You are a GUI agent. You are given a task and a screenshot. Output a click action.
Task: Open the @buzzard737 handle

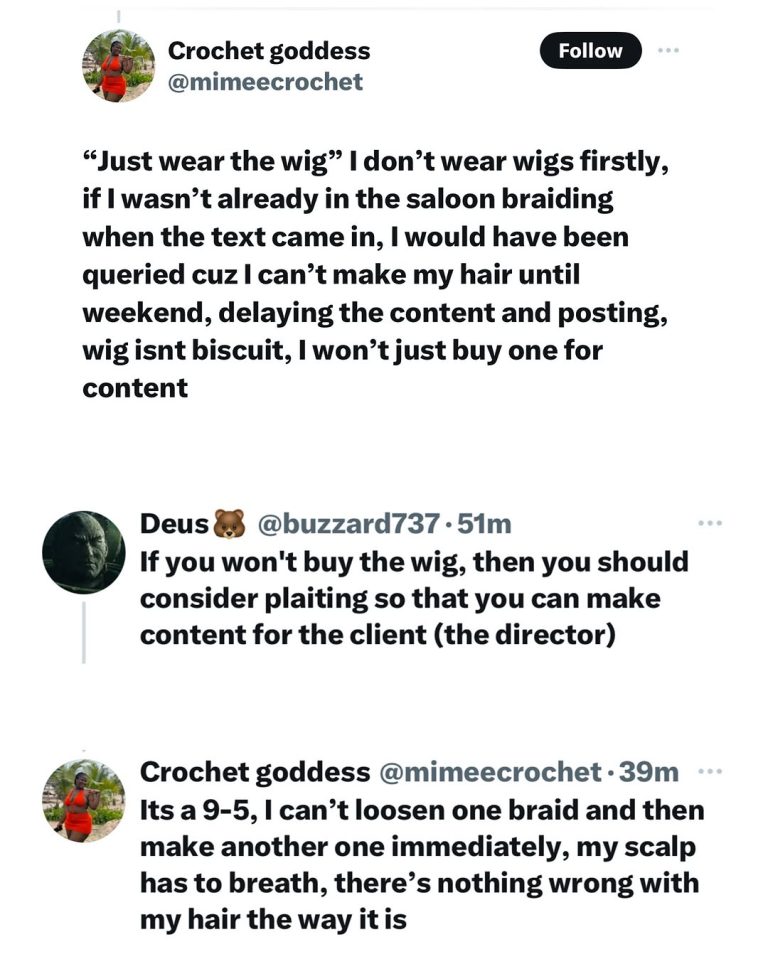(348, 523)
